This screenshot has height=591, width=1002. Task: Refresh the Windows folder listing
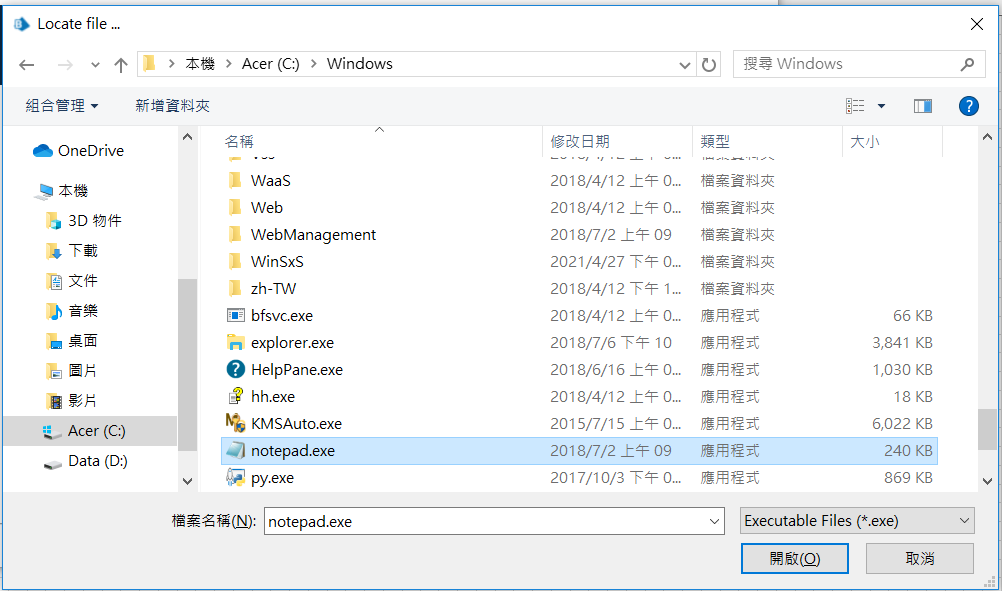(x=709, y=65)
